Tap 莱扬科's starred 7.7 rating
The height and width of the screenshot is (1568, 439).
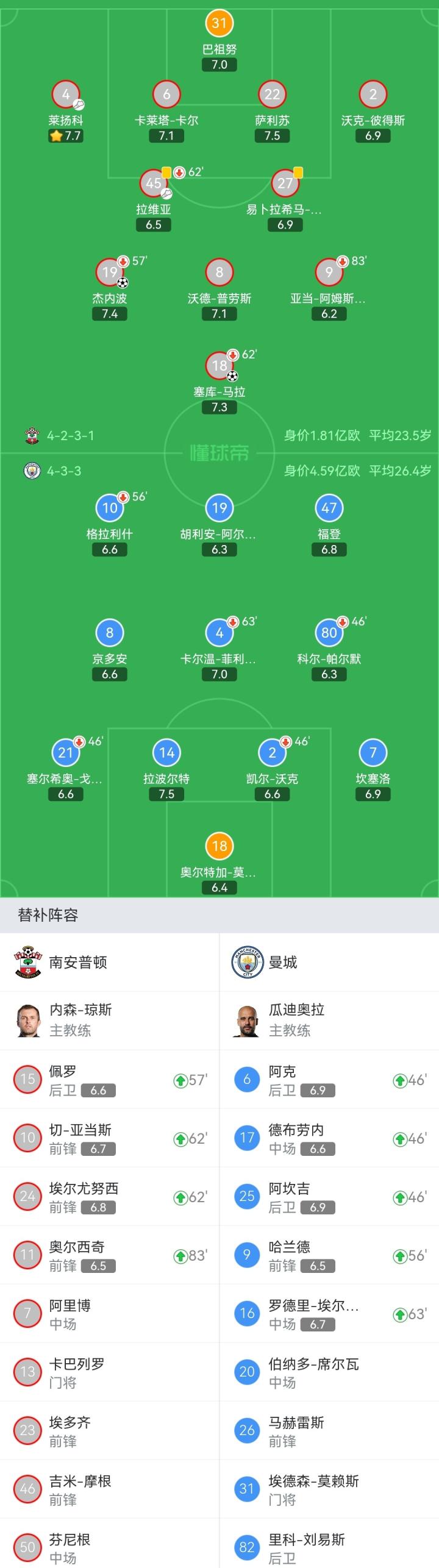click(66, 136)
